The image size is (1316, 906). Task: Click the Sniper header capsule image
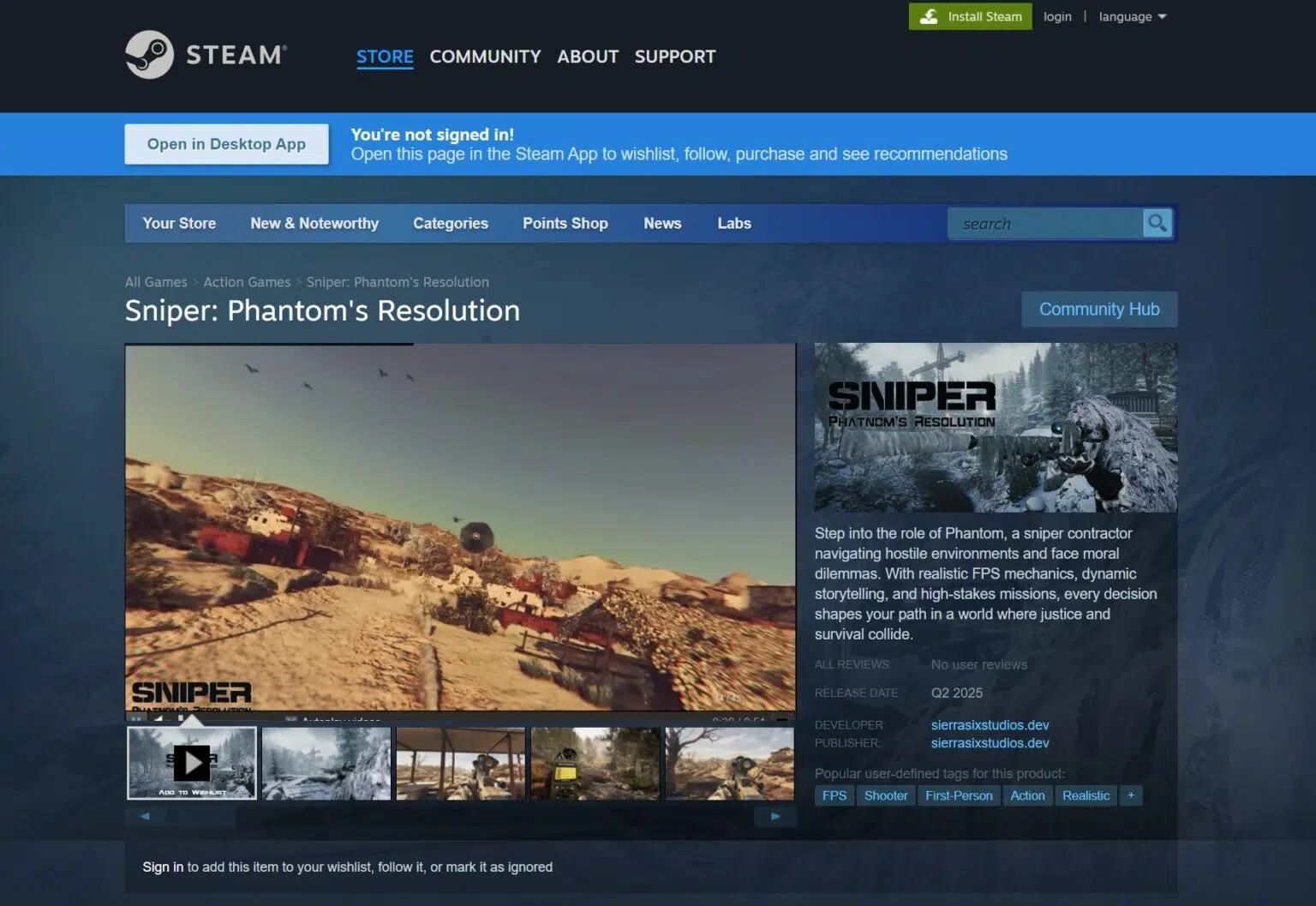point(996,427)
